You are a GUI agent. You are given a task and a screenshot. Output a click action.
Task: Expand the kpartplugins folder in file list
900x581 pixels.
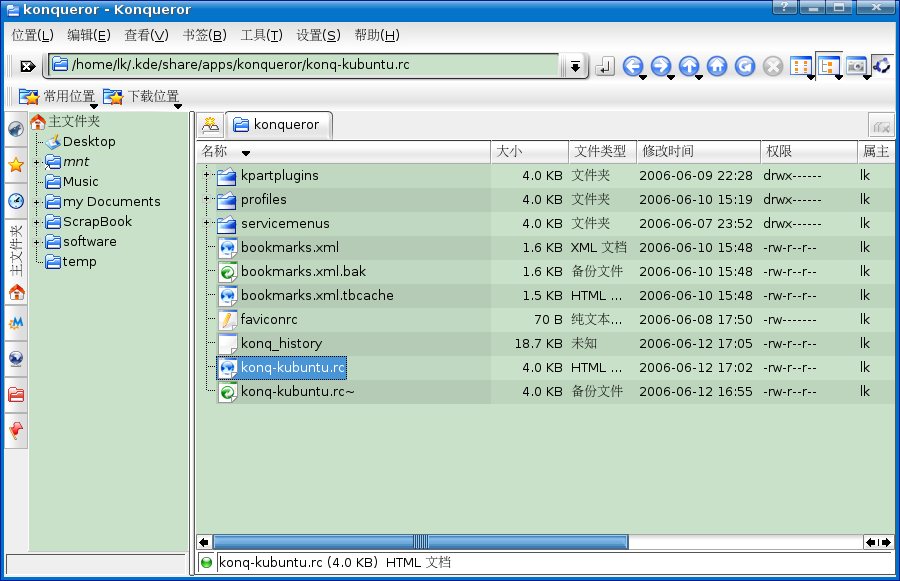(x=207, y=175)
